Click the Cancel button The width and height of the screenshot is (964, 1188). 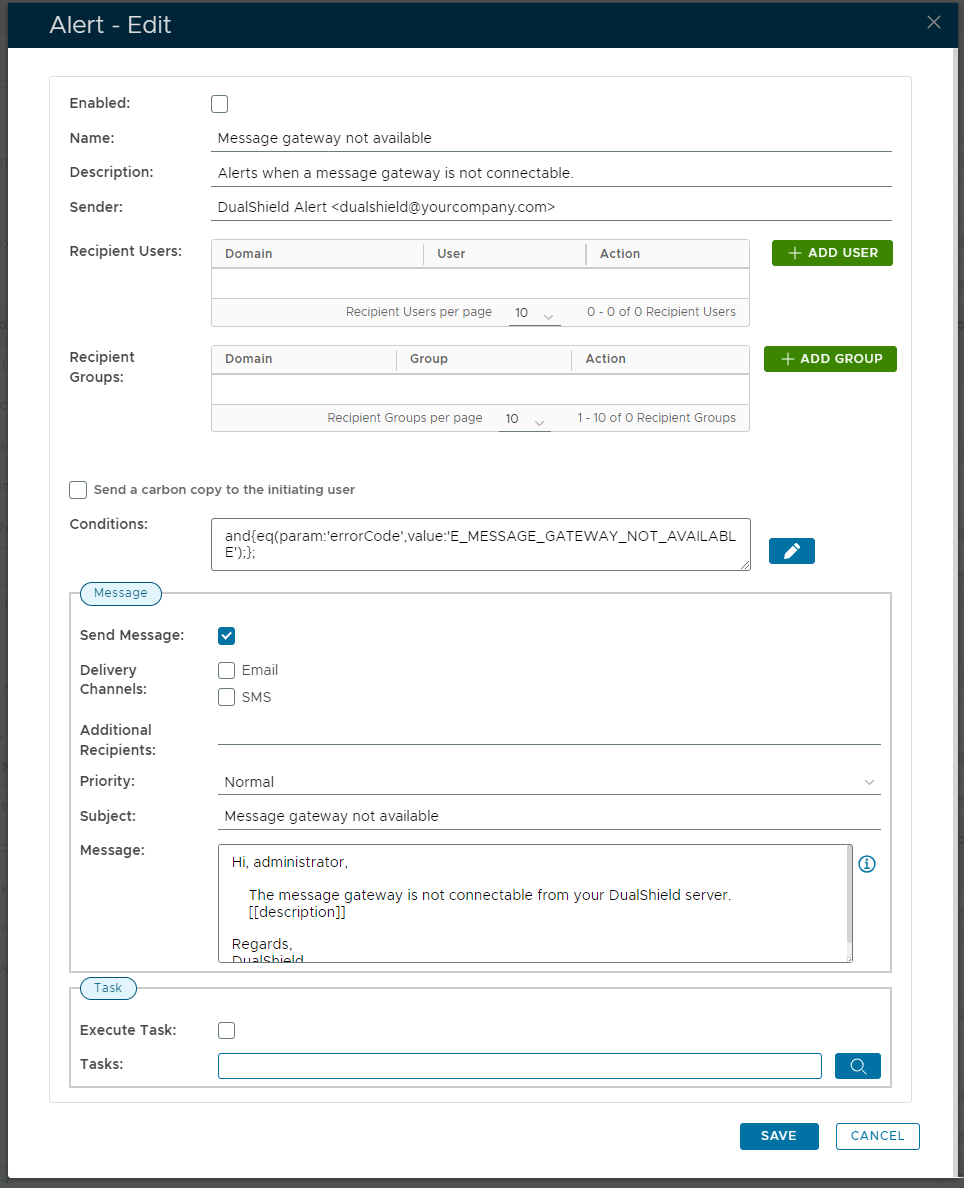(877, 1136)
